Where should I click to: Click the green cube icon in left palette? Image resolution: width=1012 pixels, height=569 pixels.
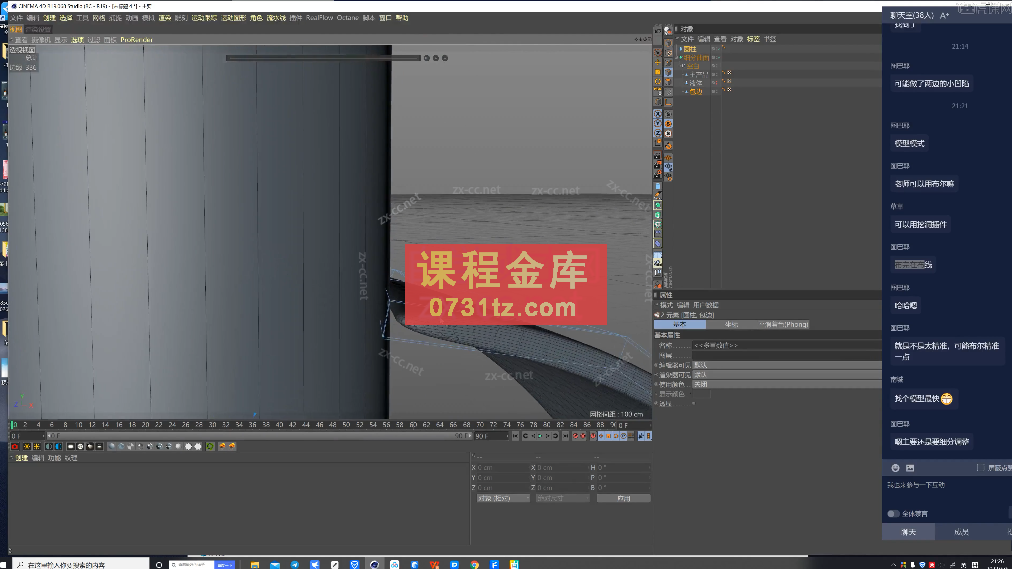pyautogui.click(x=658, y=215)
